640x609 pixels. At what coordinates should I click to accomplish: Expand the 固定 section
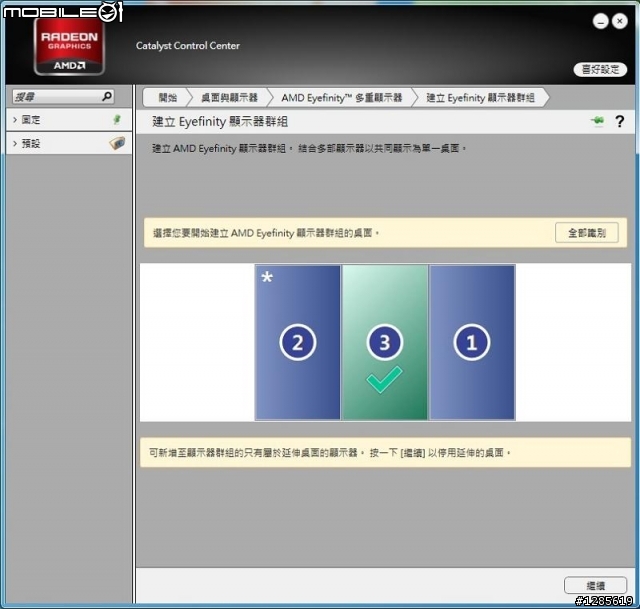(x=69, y=120)
